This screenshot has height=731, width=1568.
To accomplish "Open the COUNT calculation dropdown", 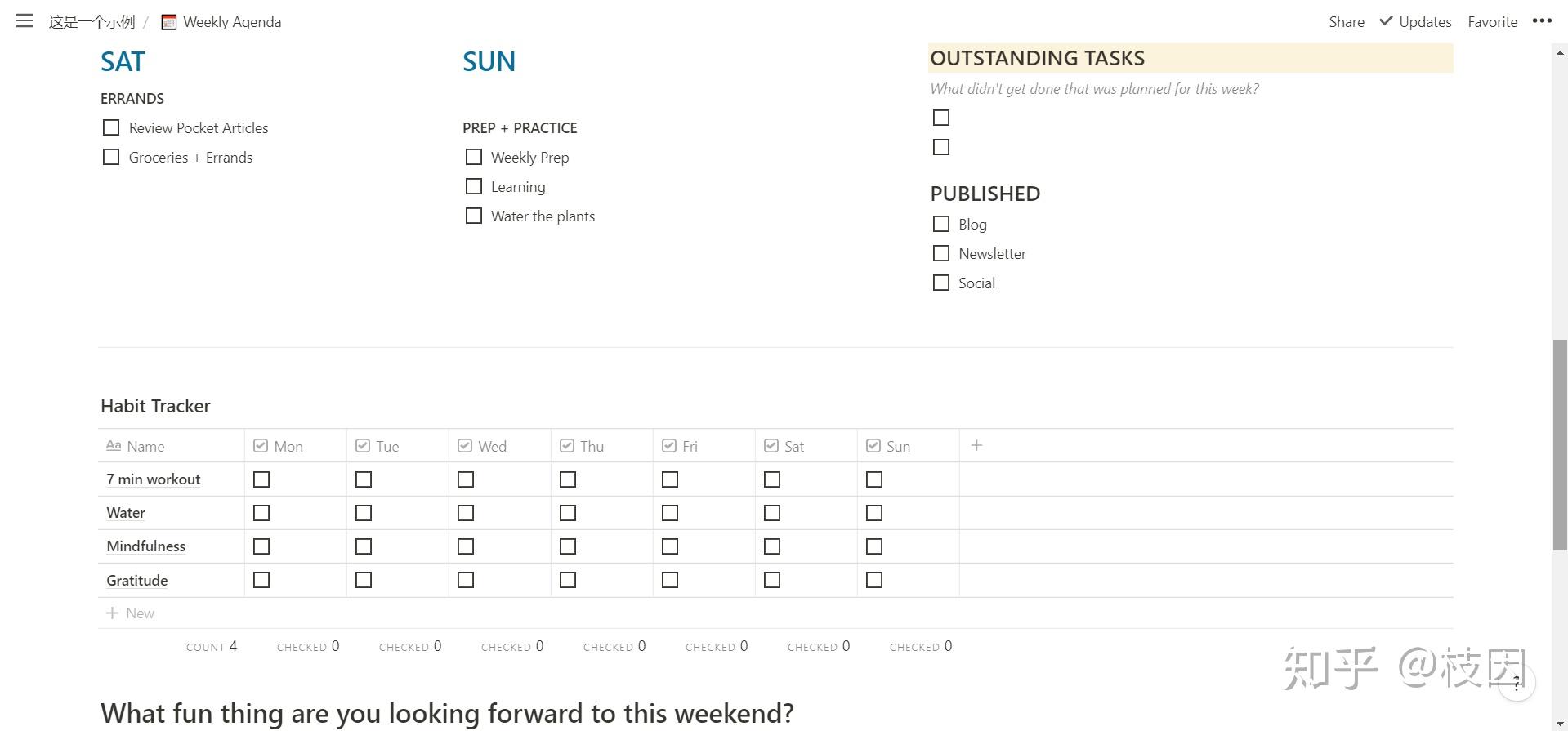I will [212, 646].
